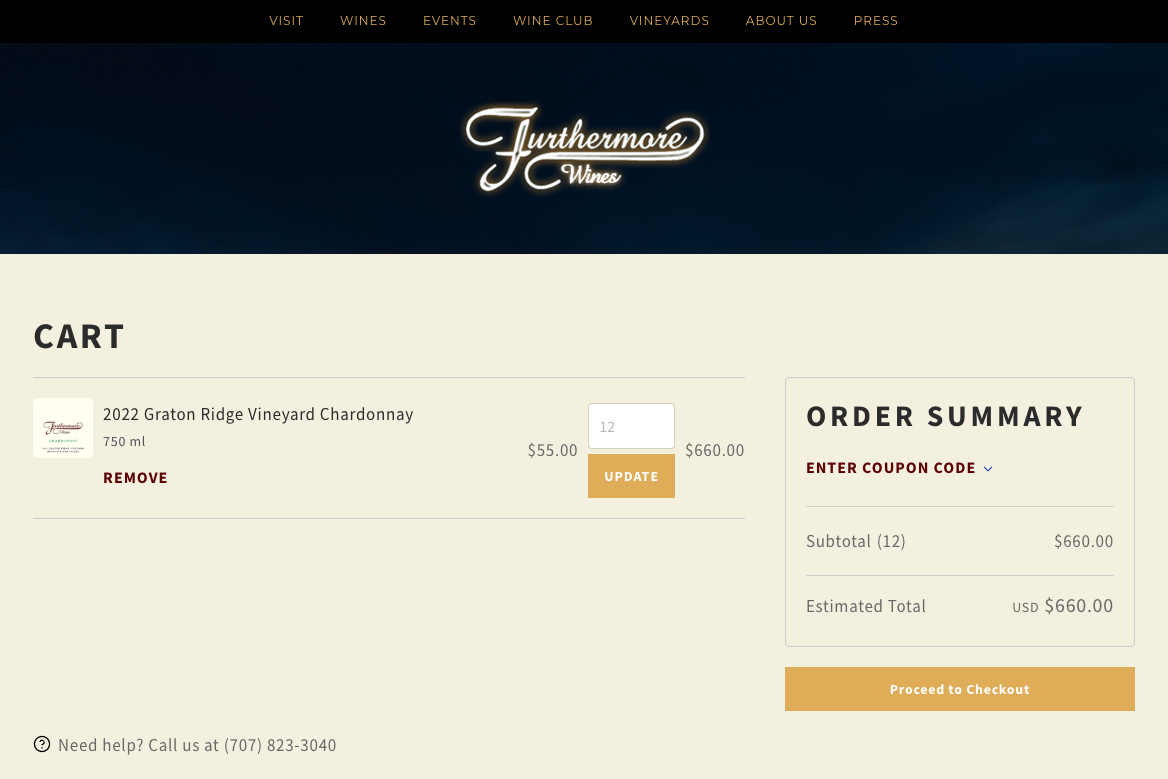Open the Events page
Viewport: 1168px width, 779px height.
pos(450,21)
